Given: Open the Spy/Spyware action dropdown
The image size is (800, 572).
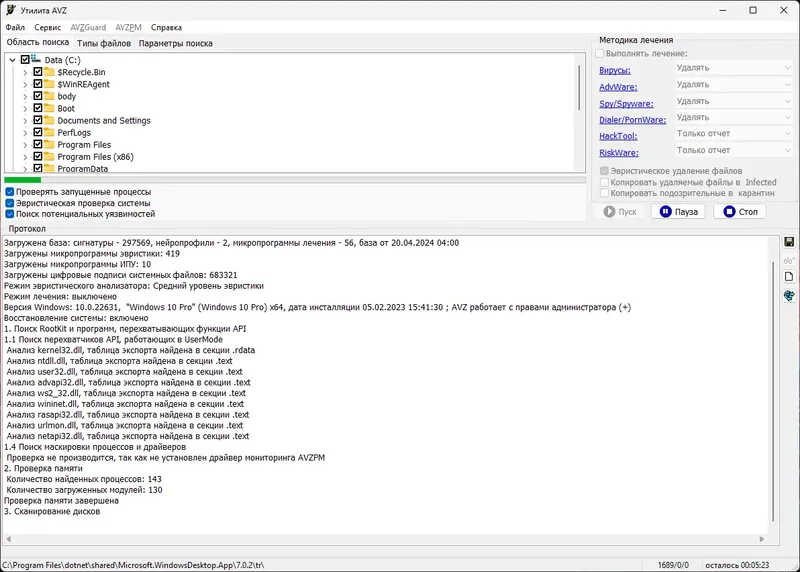Looking at the screenshot, I should coord(733,101).
